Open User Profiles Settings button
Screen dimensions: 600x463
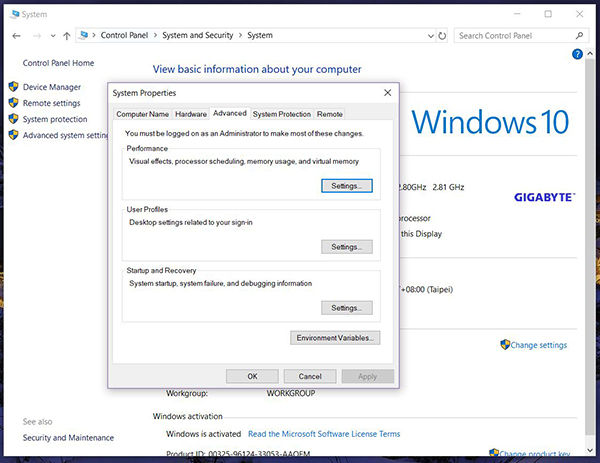click(347, 247)
